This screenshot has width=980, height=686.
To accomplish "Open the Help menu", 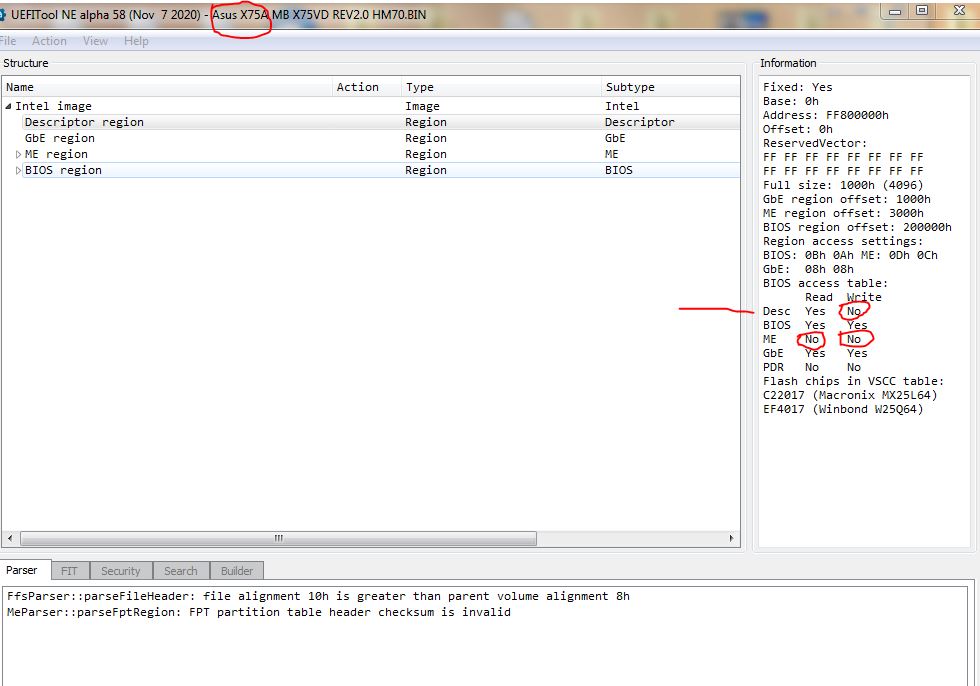I will point(136,41).
